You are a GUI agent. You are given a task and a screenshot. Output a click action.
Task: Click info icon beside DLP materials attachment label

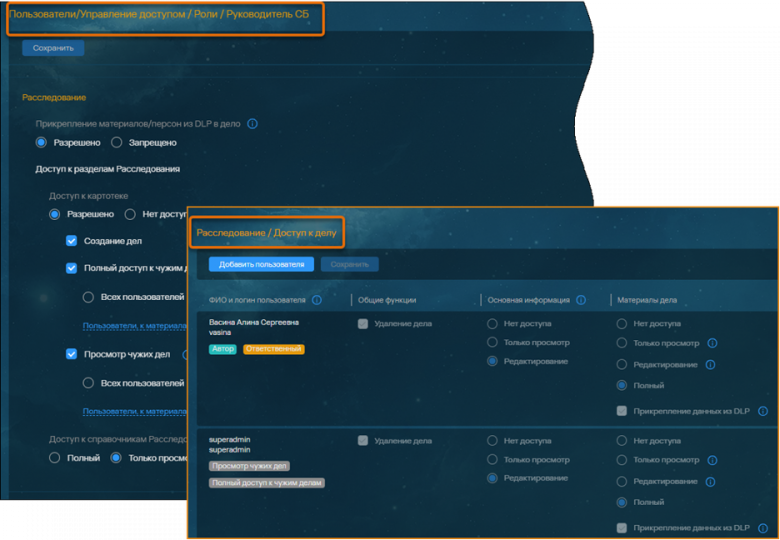252,124
